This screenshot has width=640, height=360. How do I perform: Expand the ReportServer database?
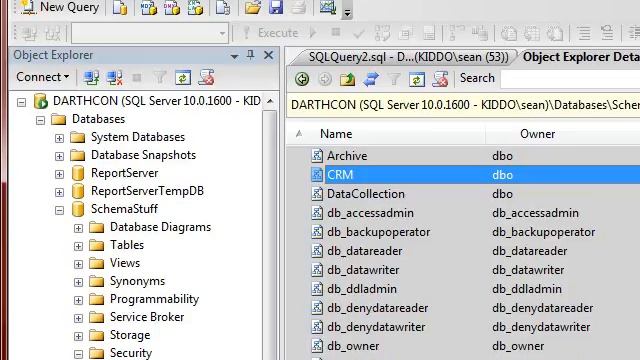pyautogui.click(x=59, y=174)
